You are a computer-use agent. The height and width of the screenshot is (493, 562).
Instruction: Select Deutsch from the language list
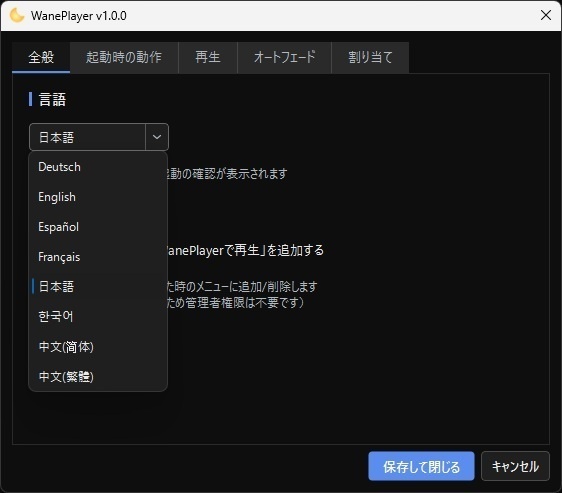coord(98,167)
